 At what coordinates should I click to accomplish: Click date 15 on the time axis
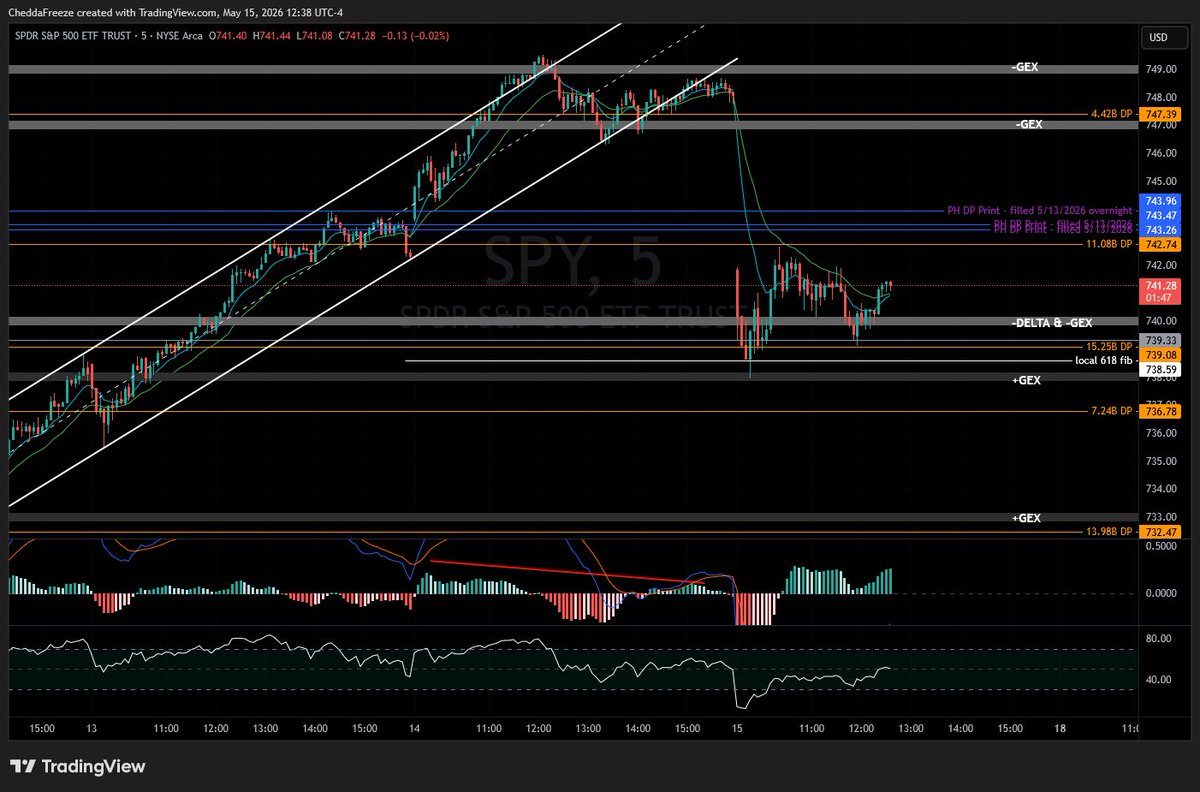738,729
